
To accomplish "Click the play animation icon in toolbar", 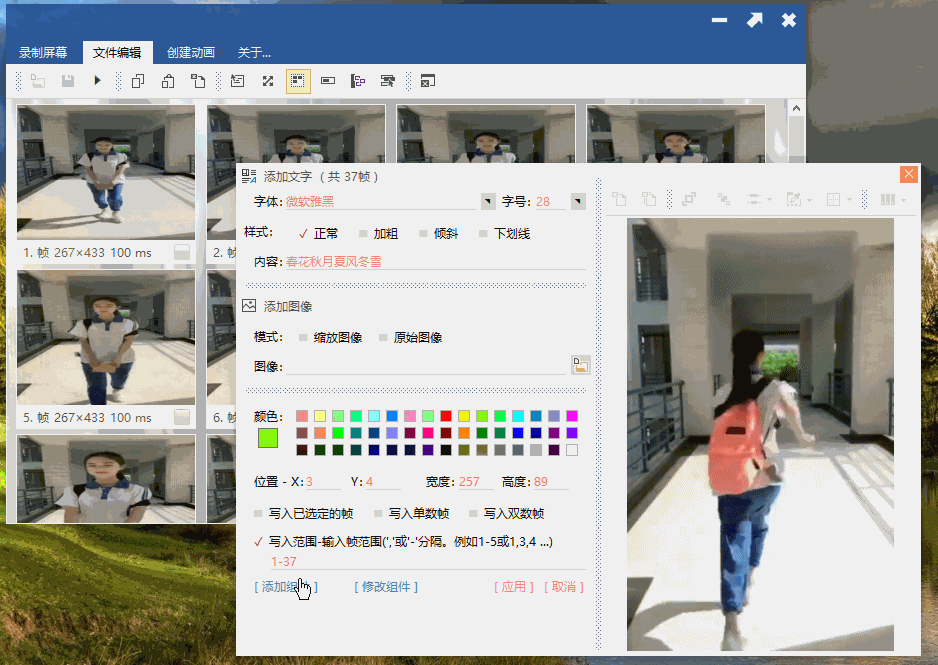I will 98,80.
